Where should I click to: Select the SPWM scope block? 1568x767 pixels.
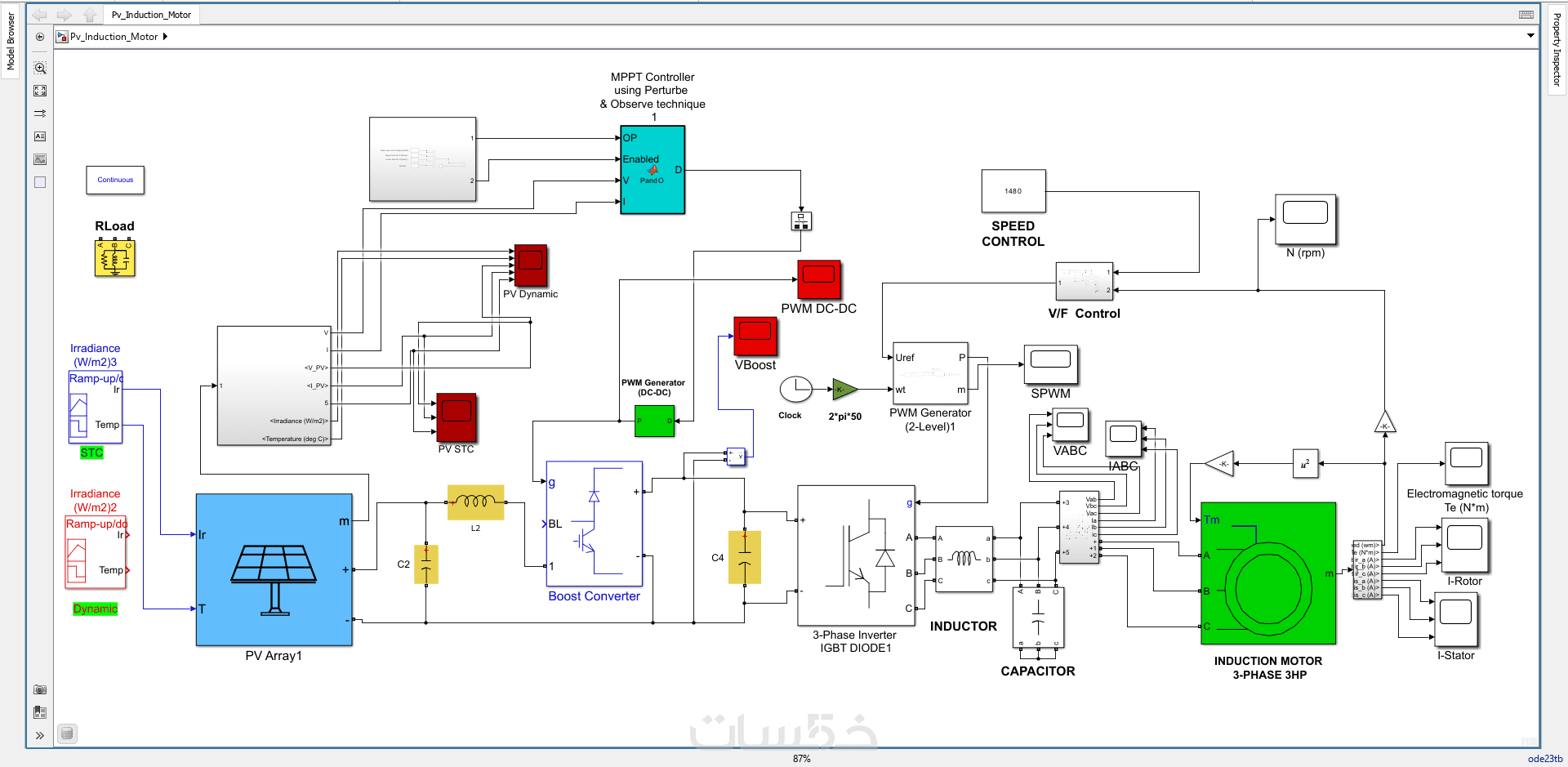tap(1051, 364)
